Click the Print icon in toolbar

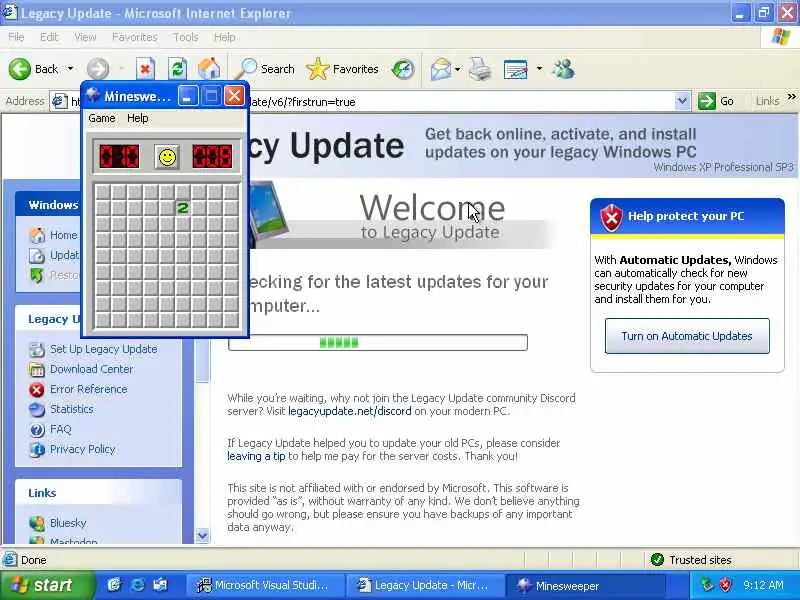(480, 69)
